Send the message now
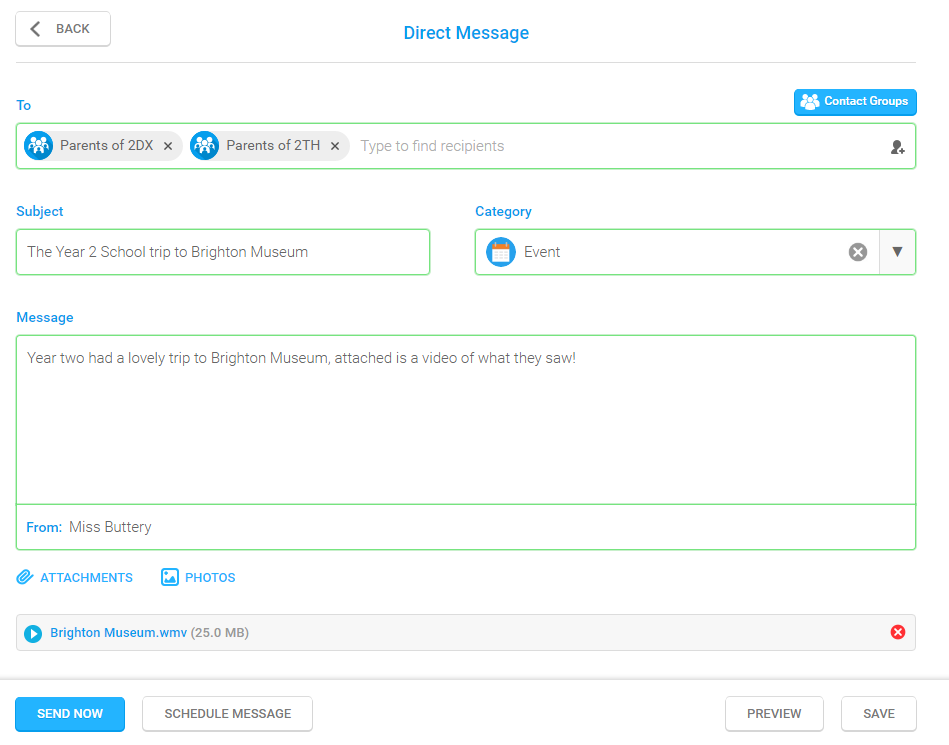Screen dimensions: 949x745 (70, 714)
